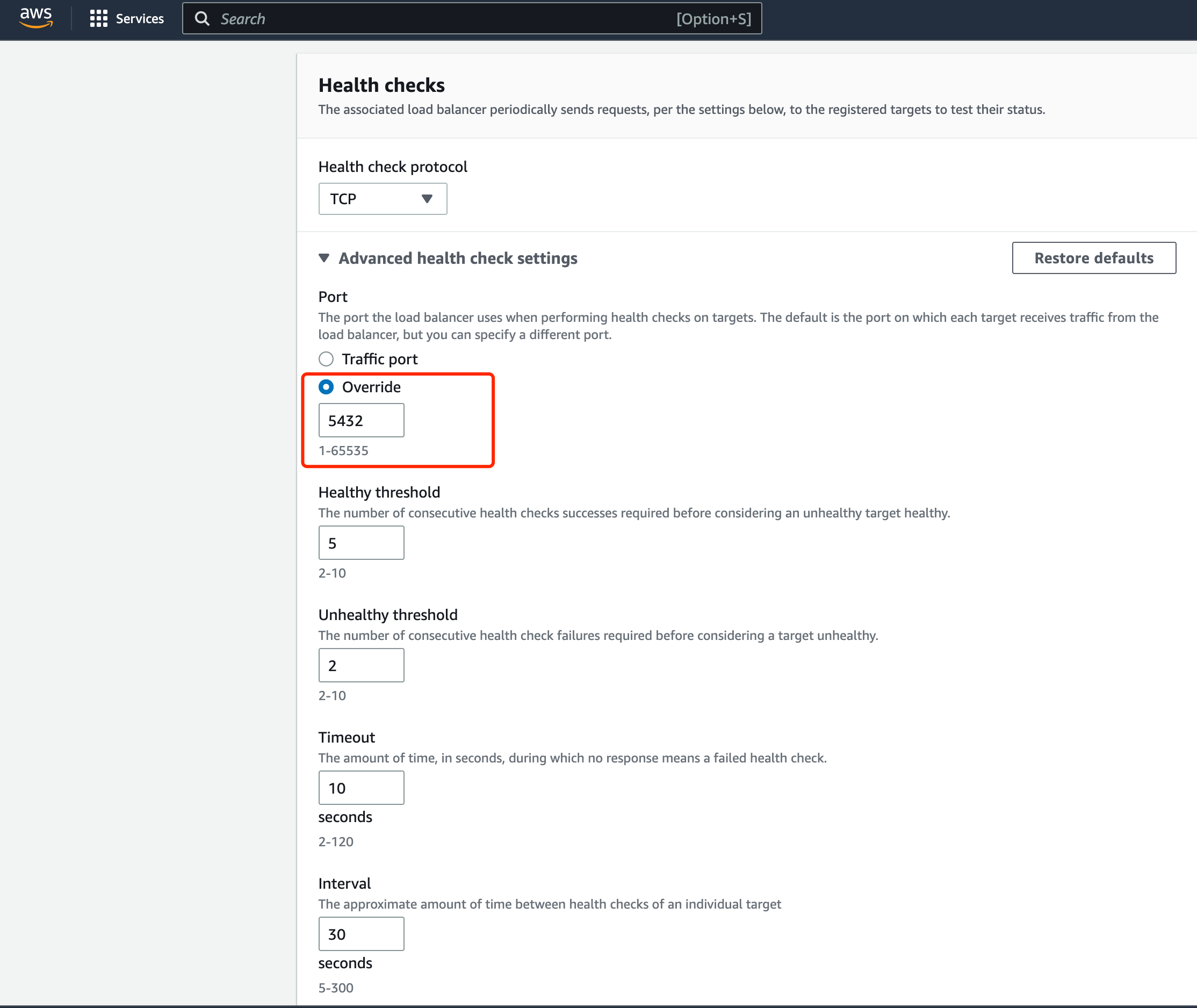The image size is (1197, 1008).
Task: Click the Override label text
Action: point(371,387)
